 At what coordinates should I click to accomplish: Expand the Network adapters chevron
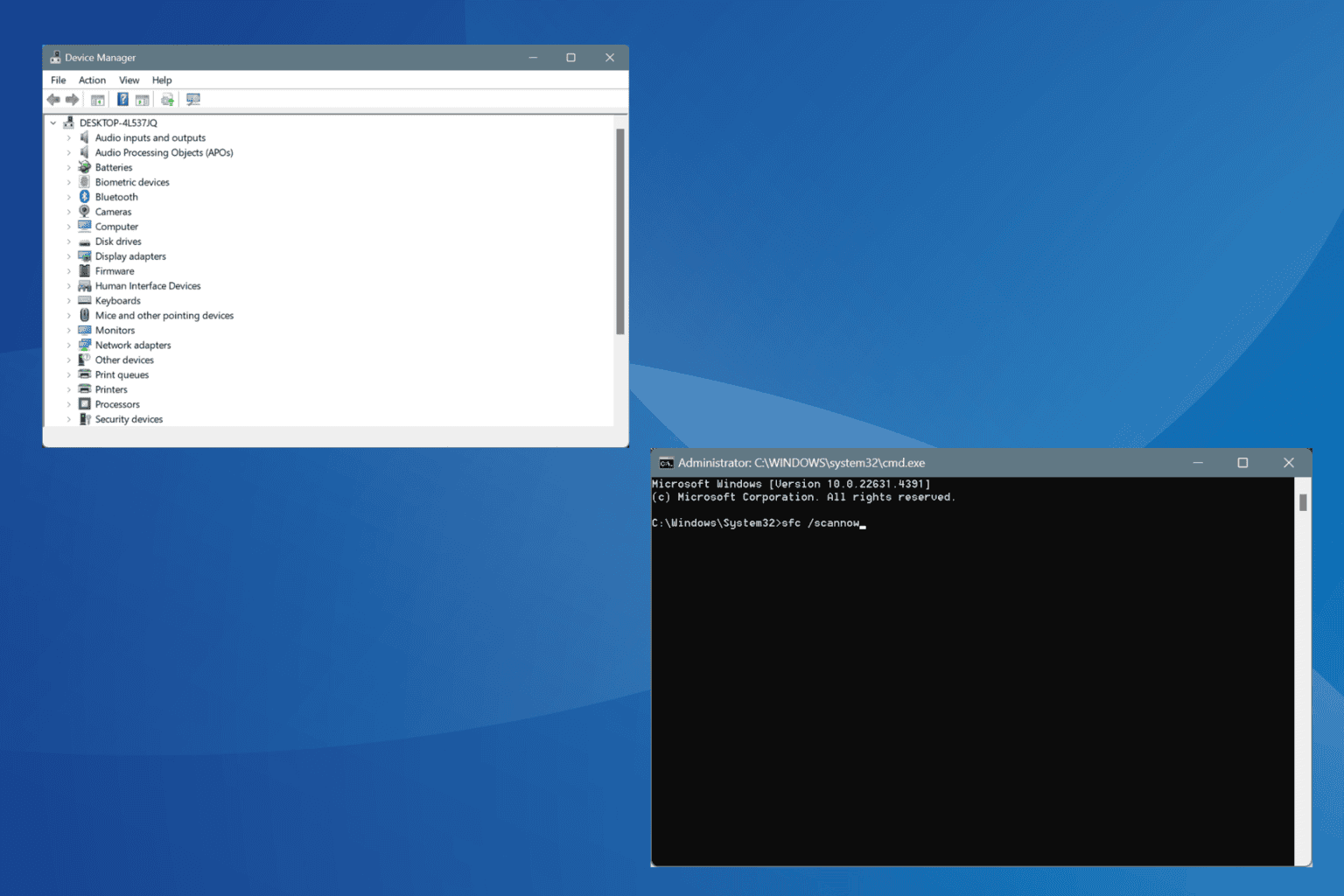69,345
